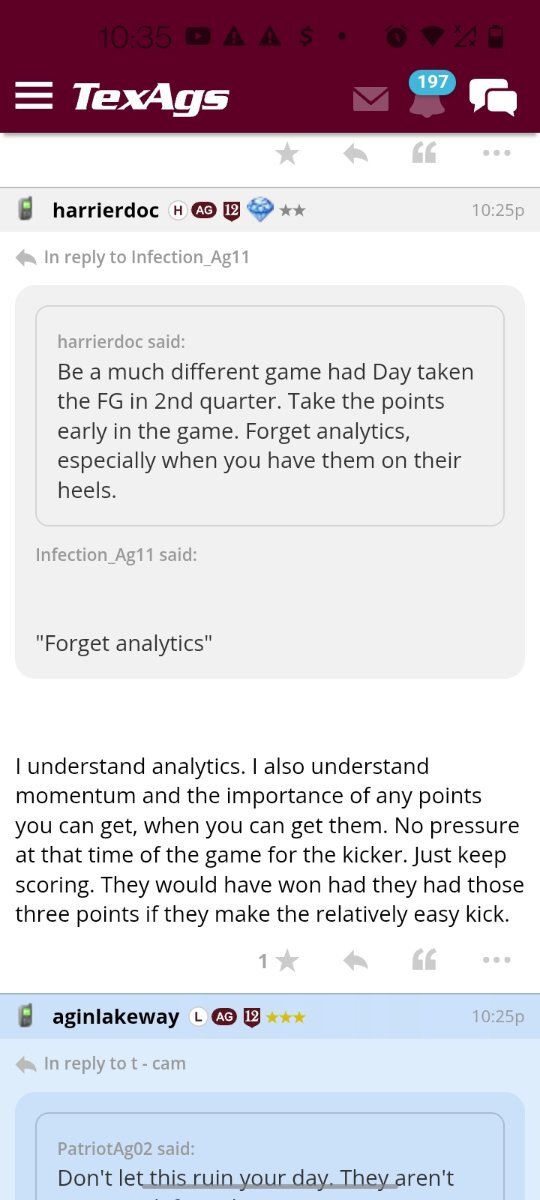Reply to harrierdoc's analytics post
This screenshot has height=1200, width=540.
[x=355, y=961]
